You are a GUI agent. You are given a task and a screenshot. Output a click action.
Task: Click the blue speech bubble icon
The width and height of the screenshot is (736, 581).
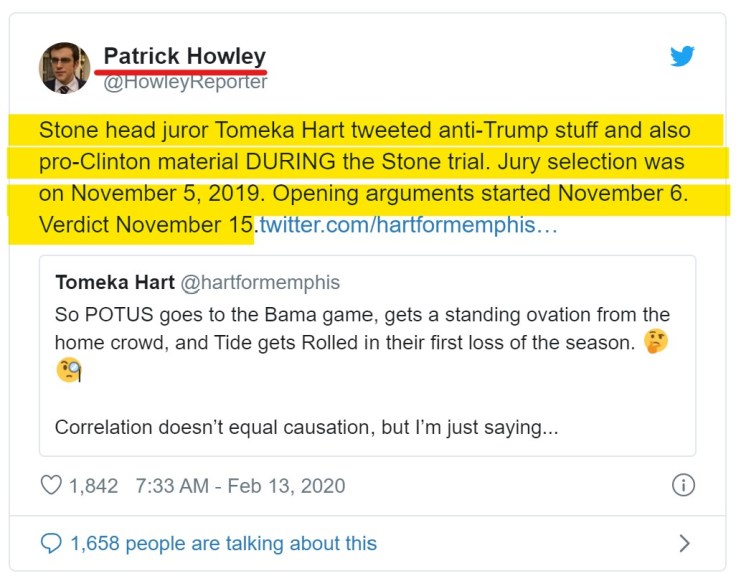pyautogui.click(x=50, y=544)
